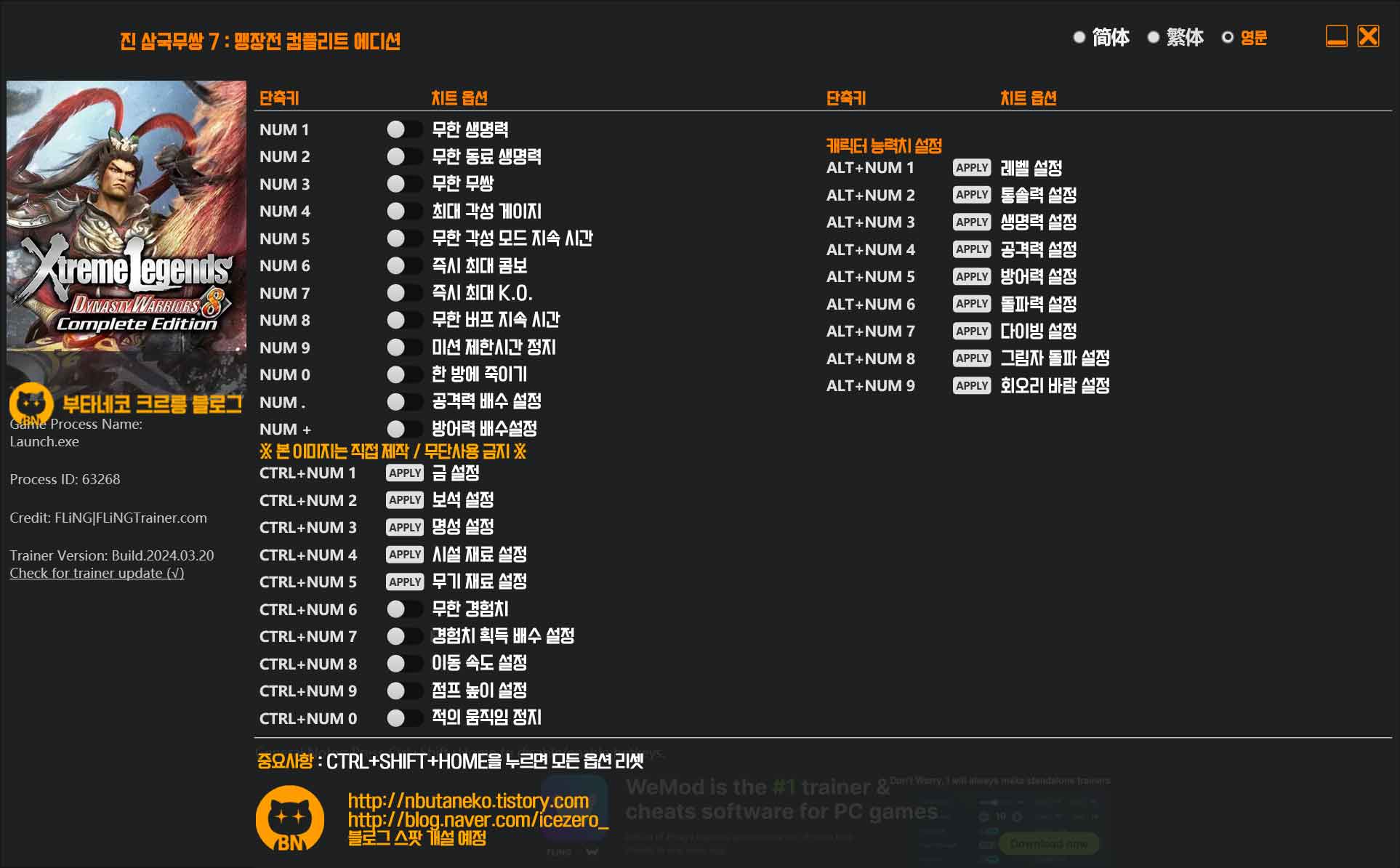The height and width of the screenshot is (868, 1400).
Task: Click the 캐릭터 능력치 설정 section heading
Action: tap(884, 146)
